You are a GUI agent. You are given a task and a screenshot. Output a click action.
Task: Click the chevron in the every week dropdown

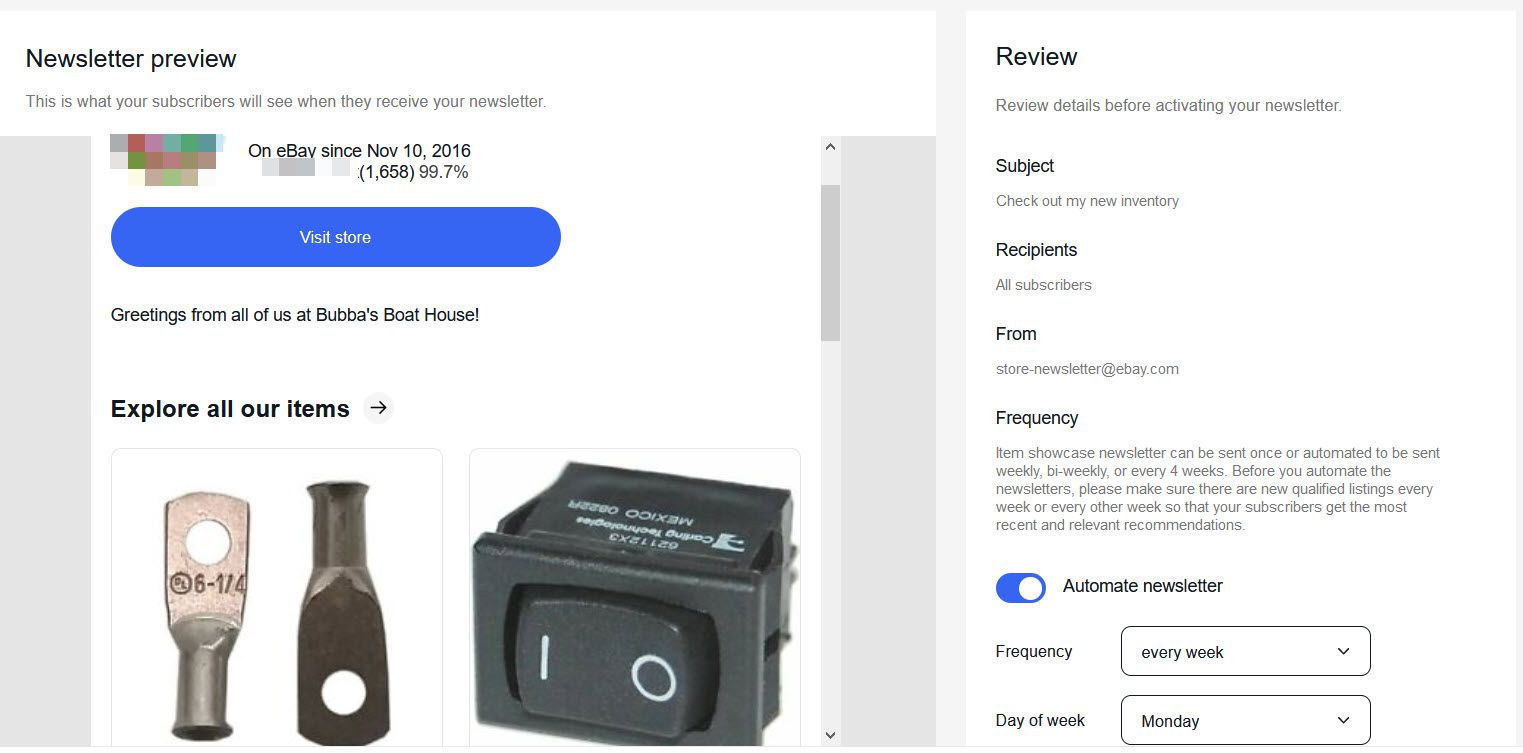[x=1343, y=652]
